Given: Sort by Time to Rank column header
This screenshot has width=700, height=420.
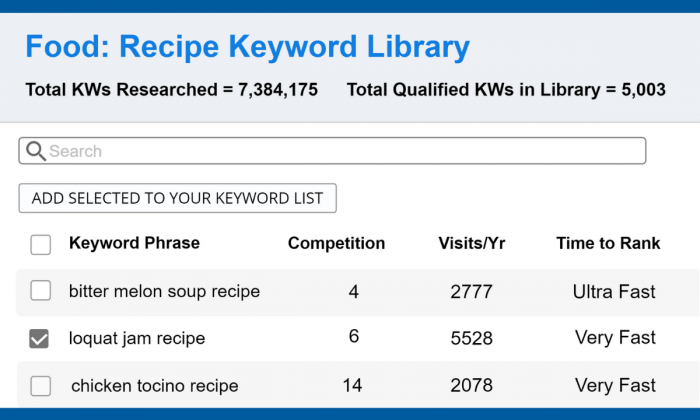Looking at the screenshot, I should coord(608,243).
